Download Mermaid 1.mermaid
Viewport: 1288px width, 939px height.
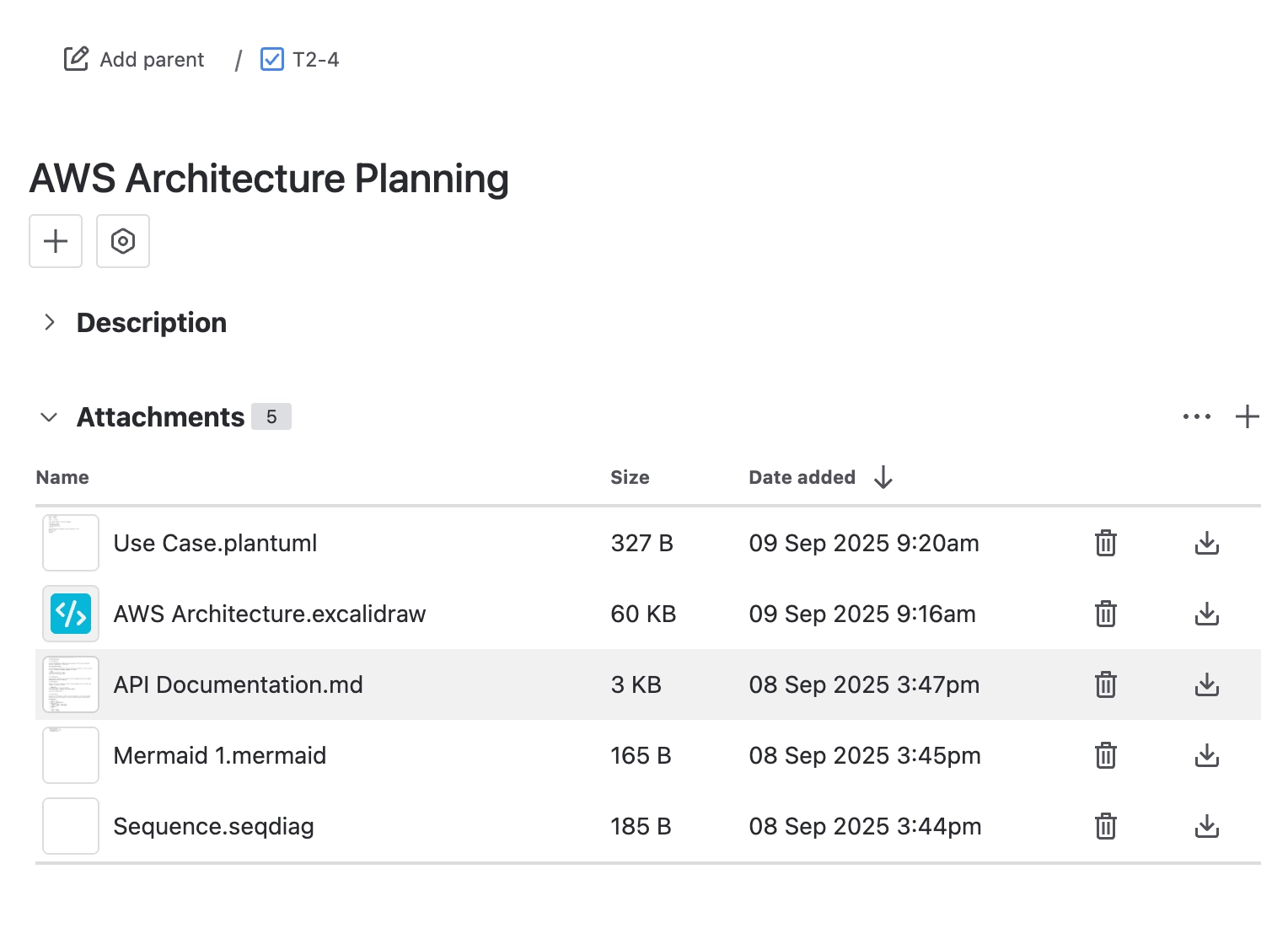click(1206, 755)
